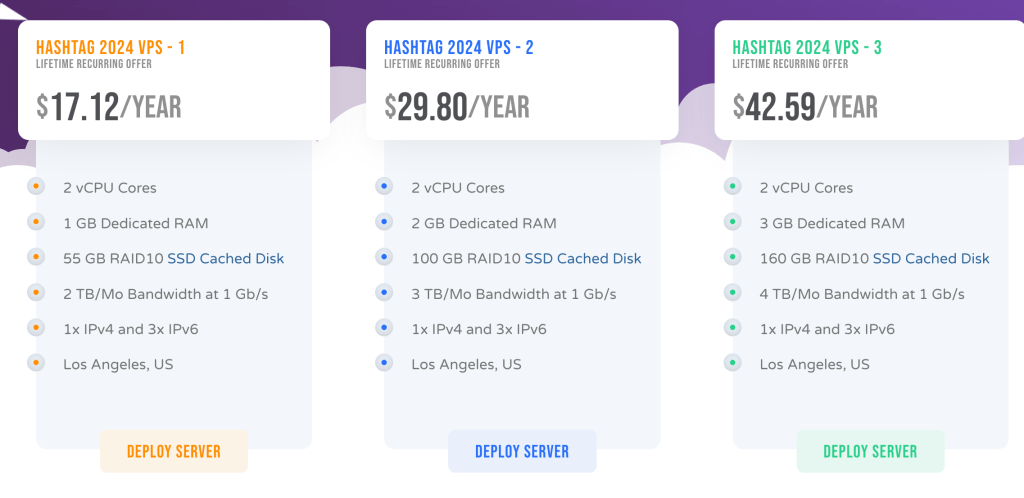Click the $42.59/YEAR price
Image resolution: width=1024 pixels, height=498 pixels.
point(805,107)
